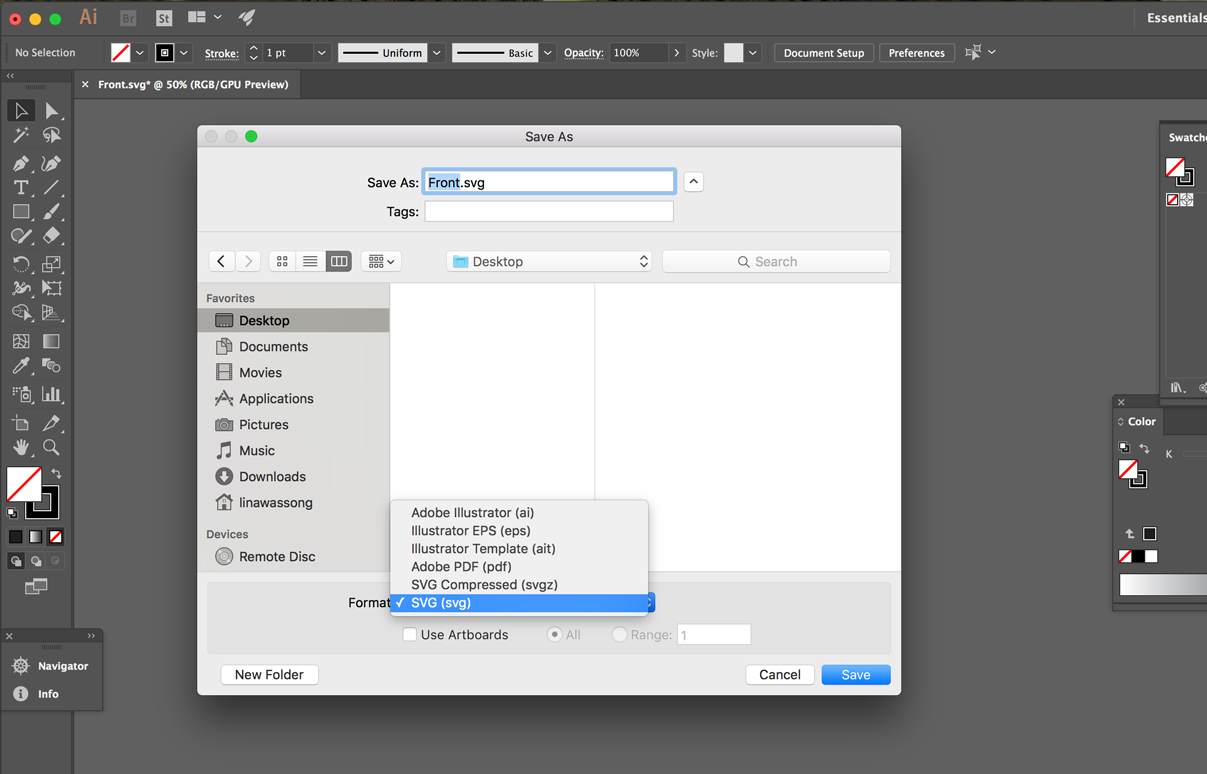Go back in the file browser
Image resolution: width=1207 pixels, height=774 pixels.
(221, 261)
